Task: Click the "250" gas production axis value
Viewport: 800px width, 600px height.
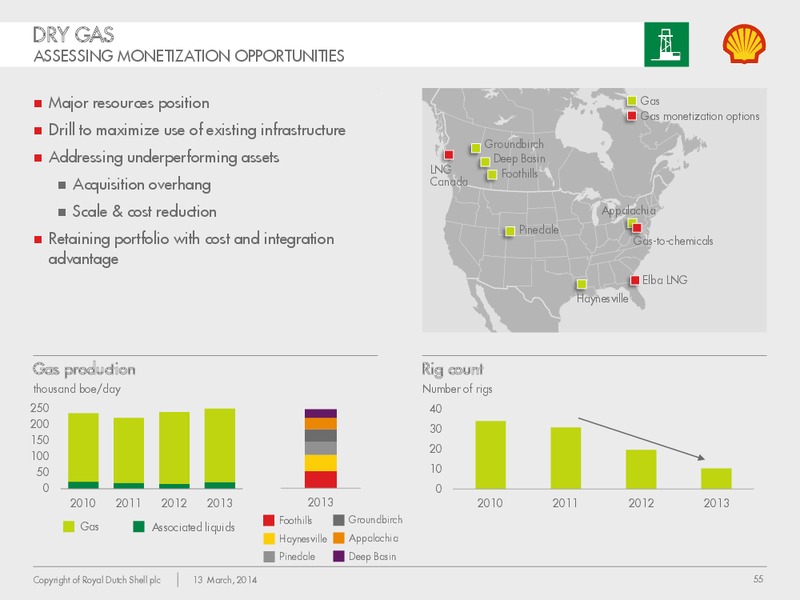Action: coord(40,408)
